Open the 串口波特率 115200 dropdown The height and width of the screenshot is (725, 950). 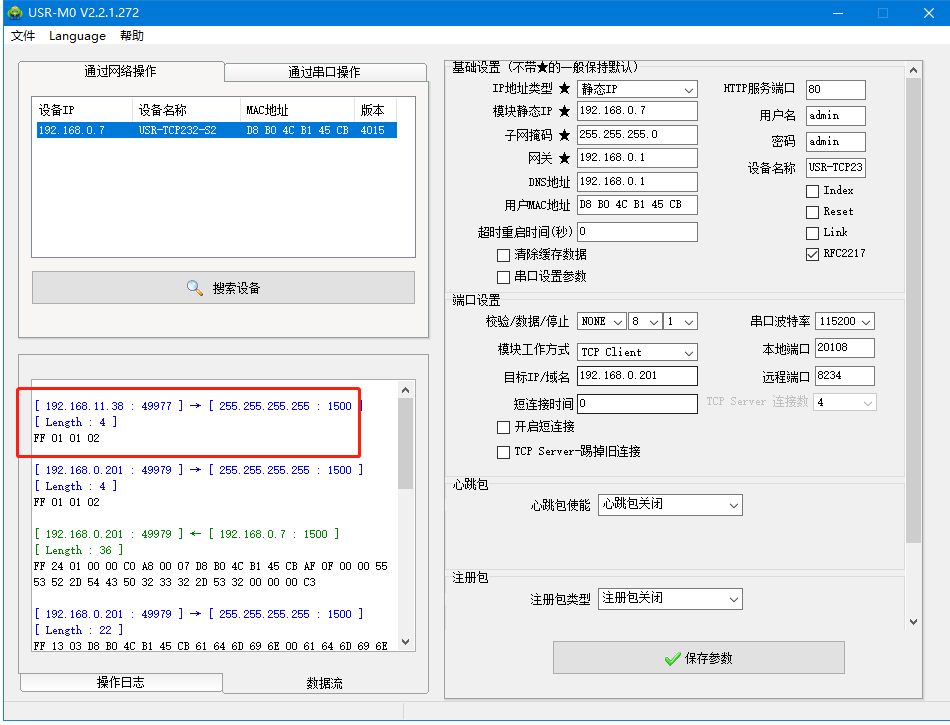(845, 321)
